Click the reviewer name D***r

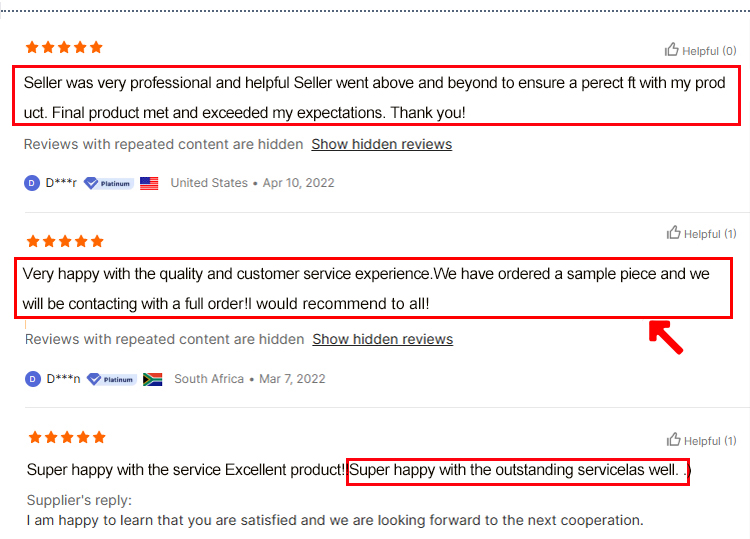(x=61, y=183)
